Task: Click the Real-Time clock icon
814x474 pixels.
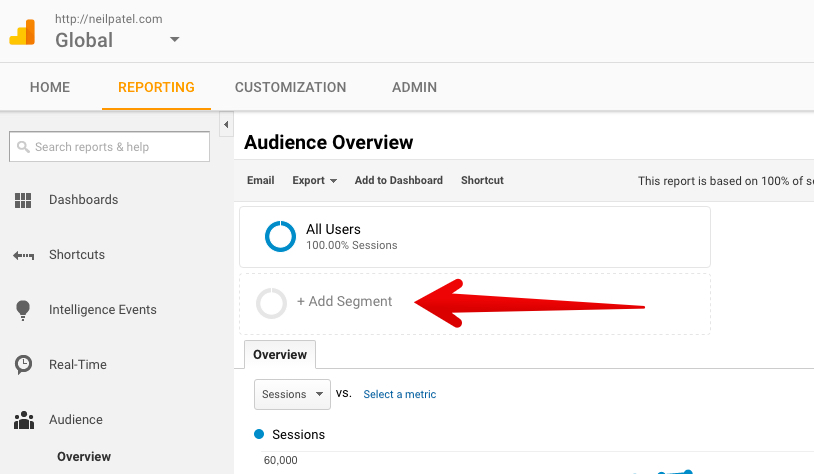Action: tap(23, 364)
